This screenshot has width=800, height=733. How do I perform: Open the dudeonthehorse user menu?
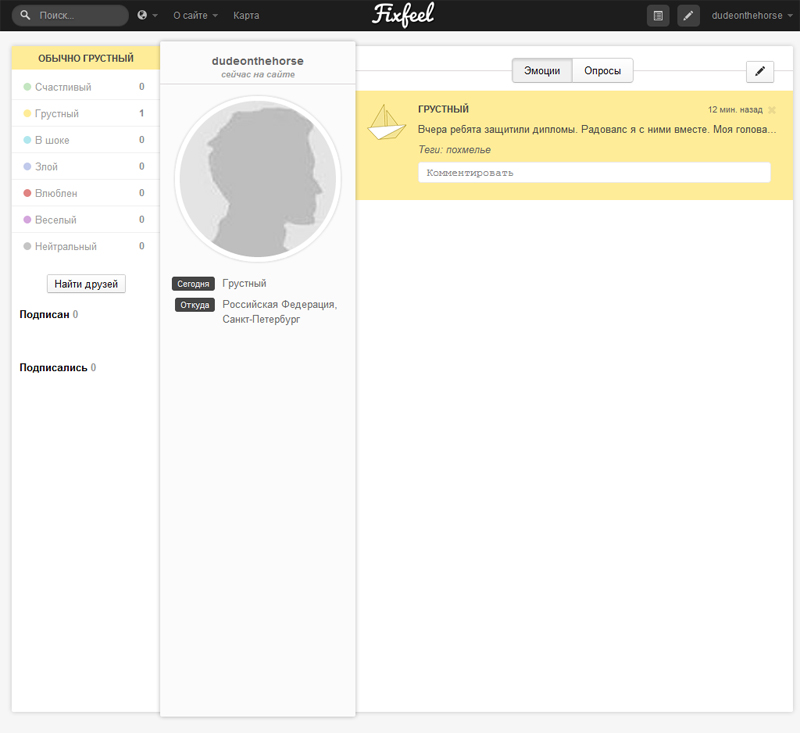coord(752,15)
